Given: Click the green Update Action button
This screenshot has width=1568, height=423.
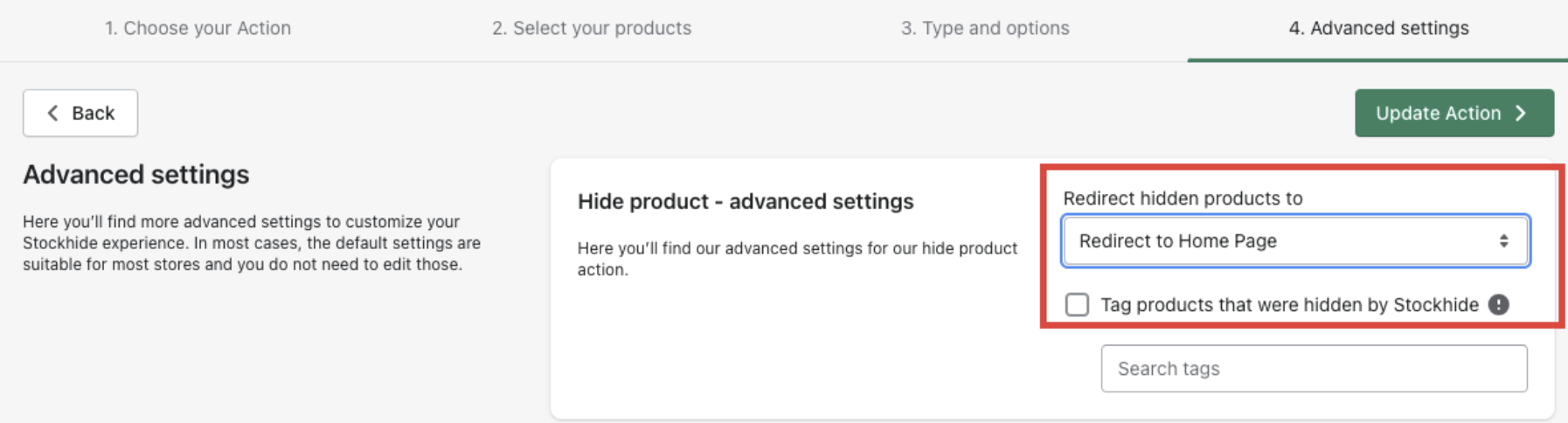Looking at the screenshot, I should (x=1454, y=114).
